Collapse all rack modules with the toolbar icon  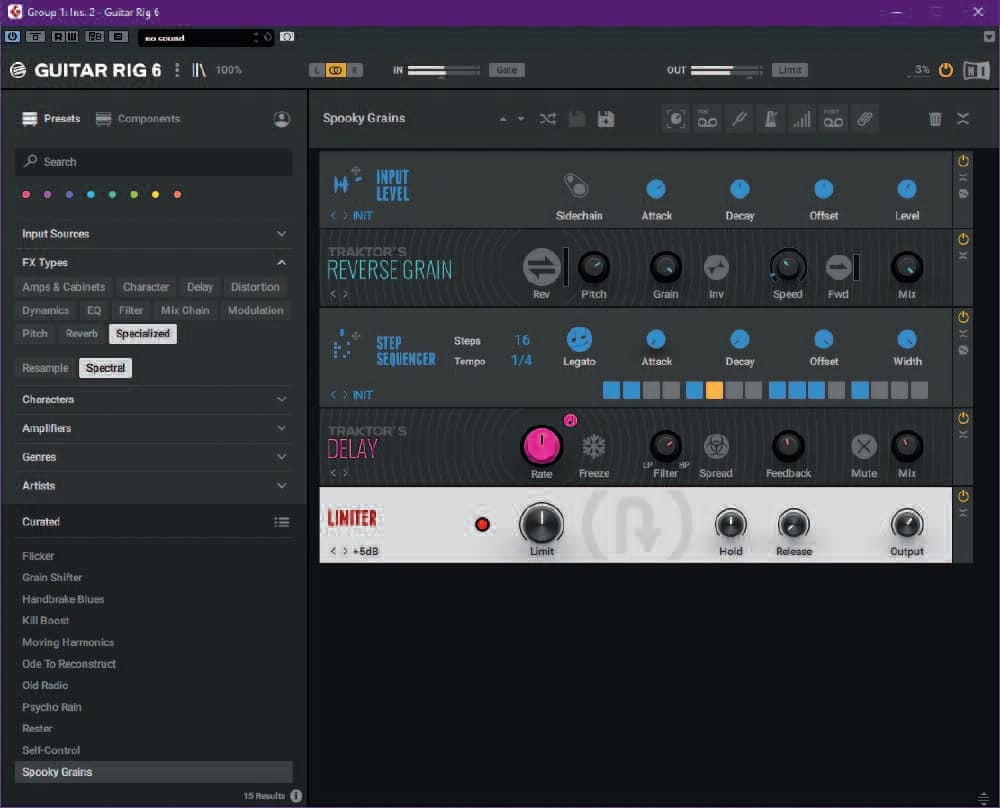[963, 119]
